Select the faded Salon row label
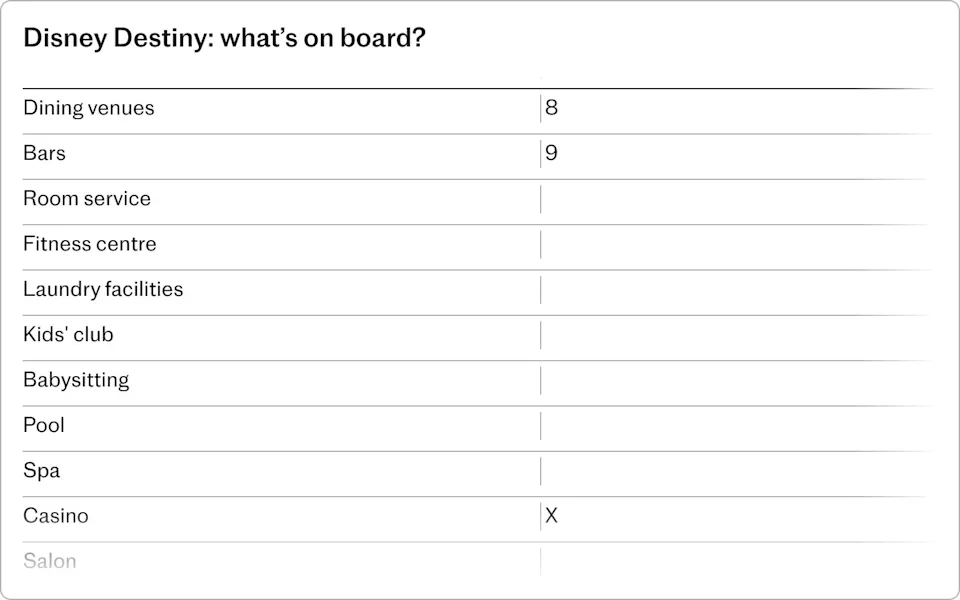Viewport: 960px width, 600px height. click(x=50, y=561)
